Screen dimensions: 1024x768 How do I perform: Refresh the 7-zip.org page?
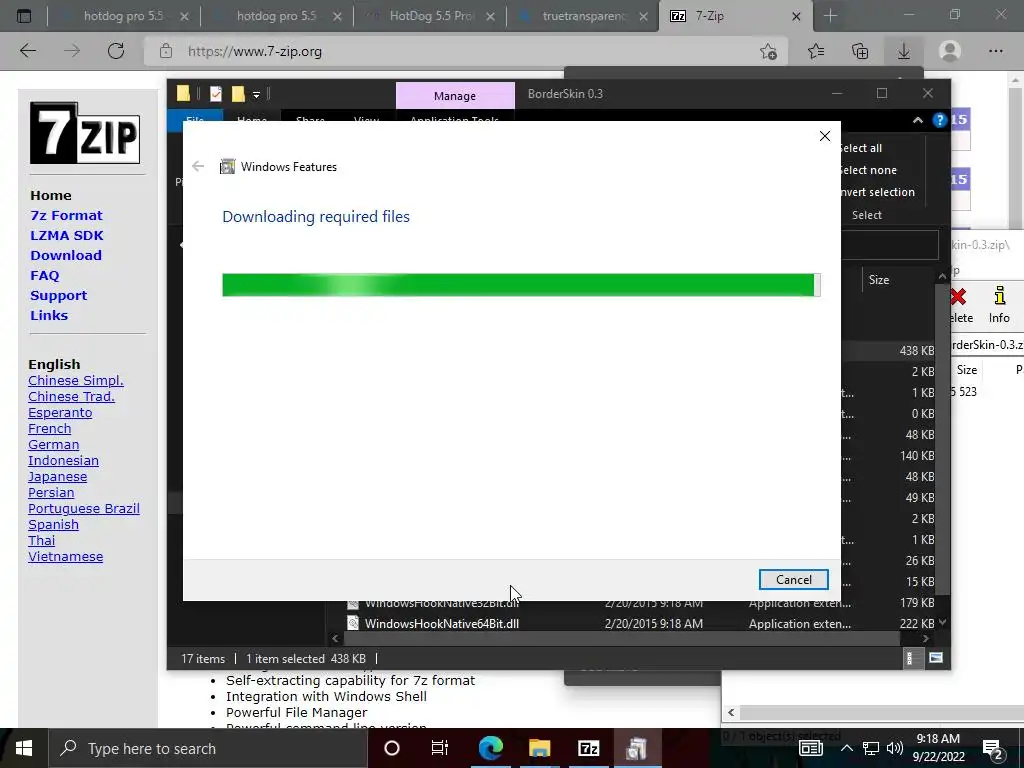coord(116,51)
